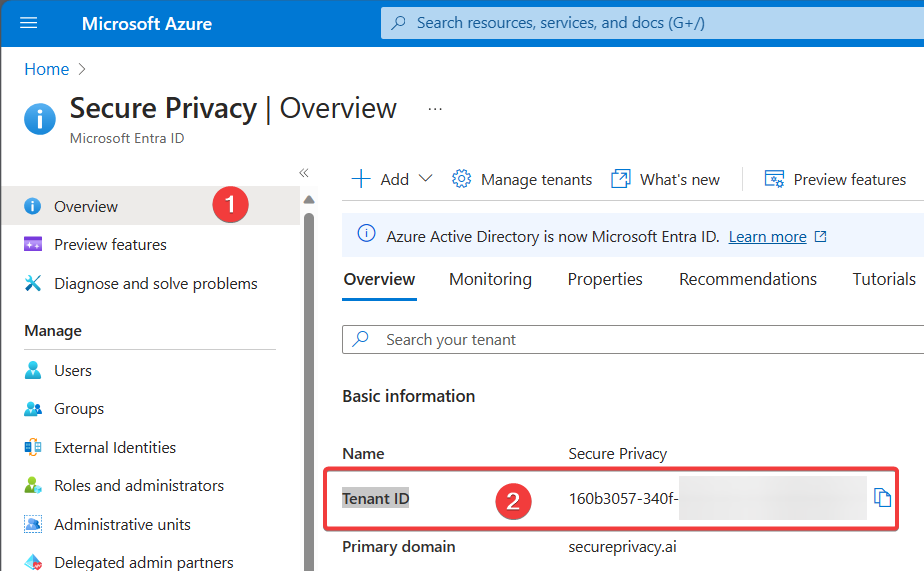Select Overview in the left sidebar
This screenshot has width=924, height=571.
[151, 206]
